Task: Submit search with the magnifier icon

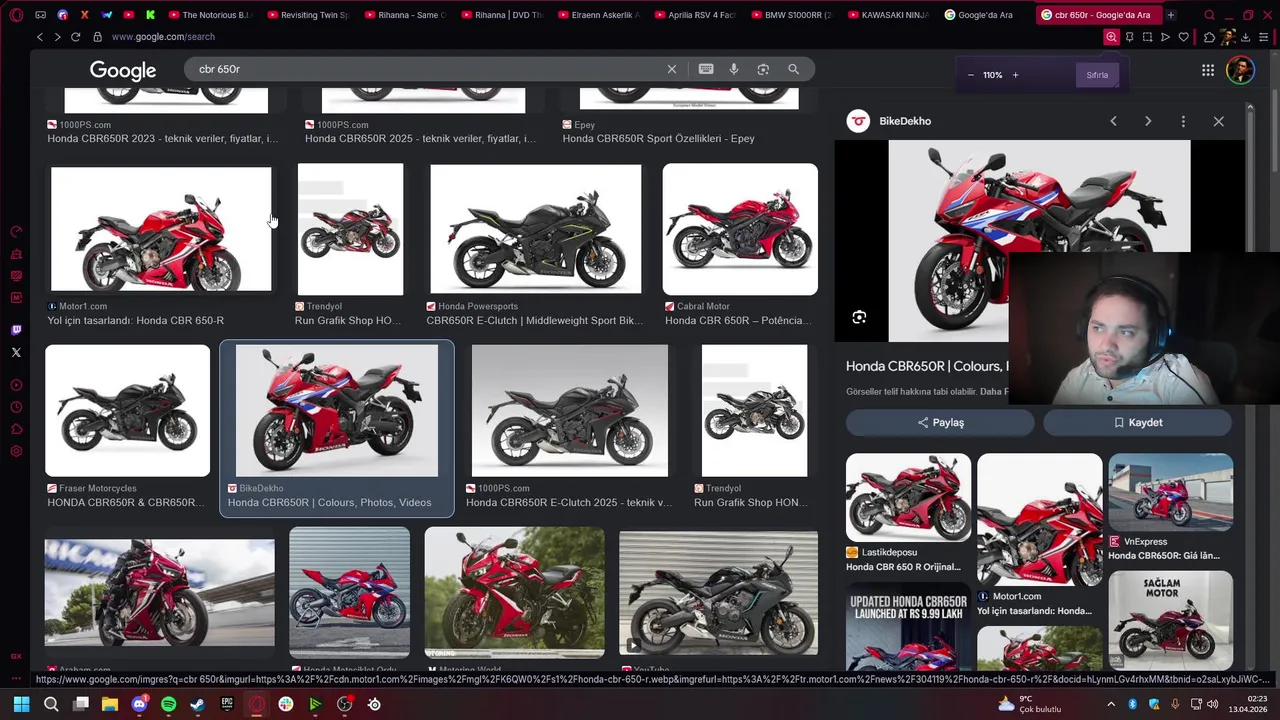Action: pyautogui.click(x=793, y=69)
